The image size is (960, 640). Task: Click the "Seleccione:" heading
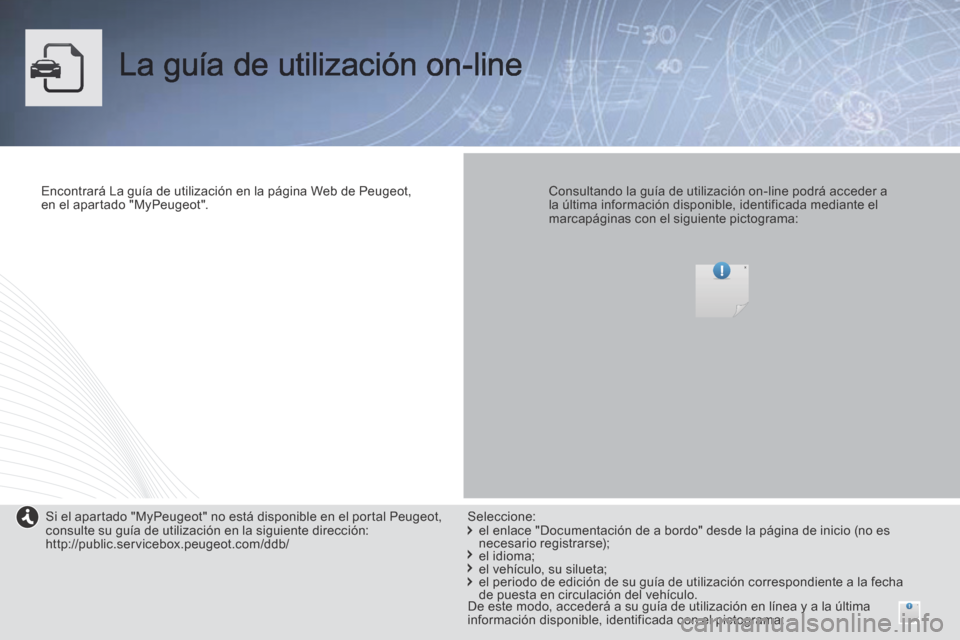click(x=501, y=517)
